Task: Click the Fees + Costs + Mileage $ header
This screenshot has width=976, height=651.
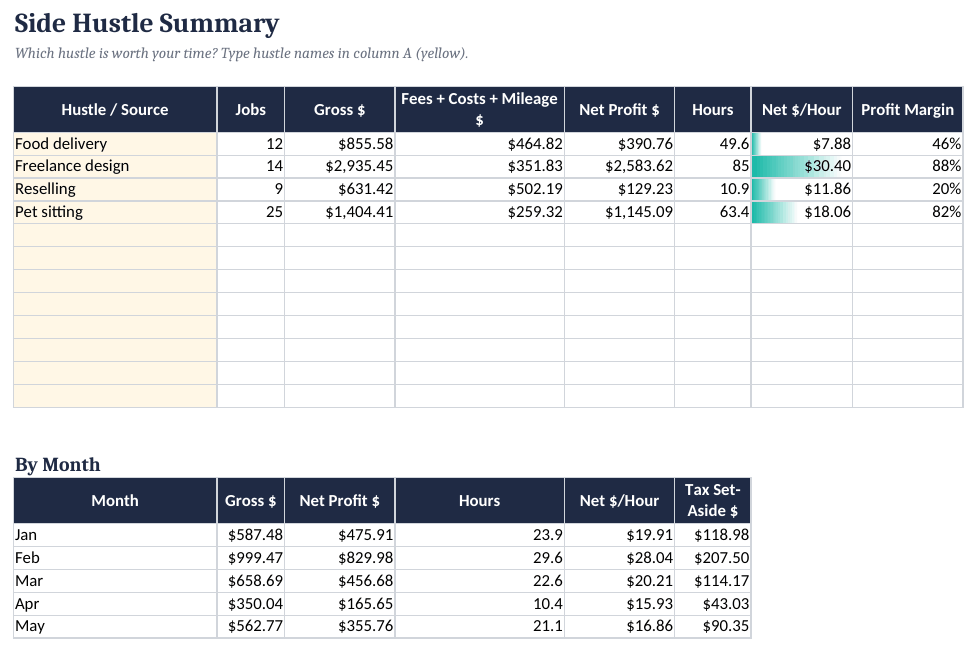Action: pyautogui.click(x=479, y=110)
